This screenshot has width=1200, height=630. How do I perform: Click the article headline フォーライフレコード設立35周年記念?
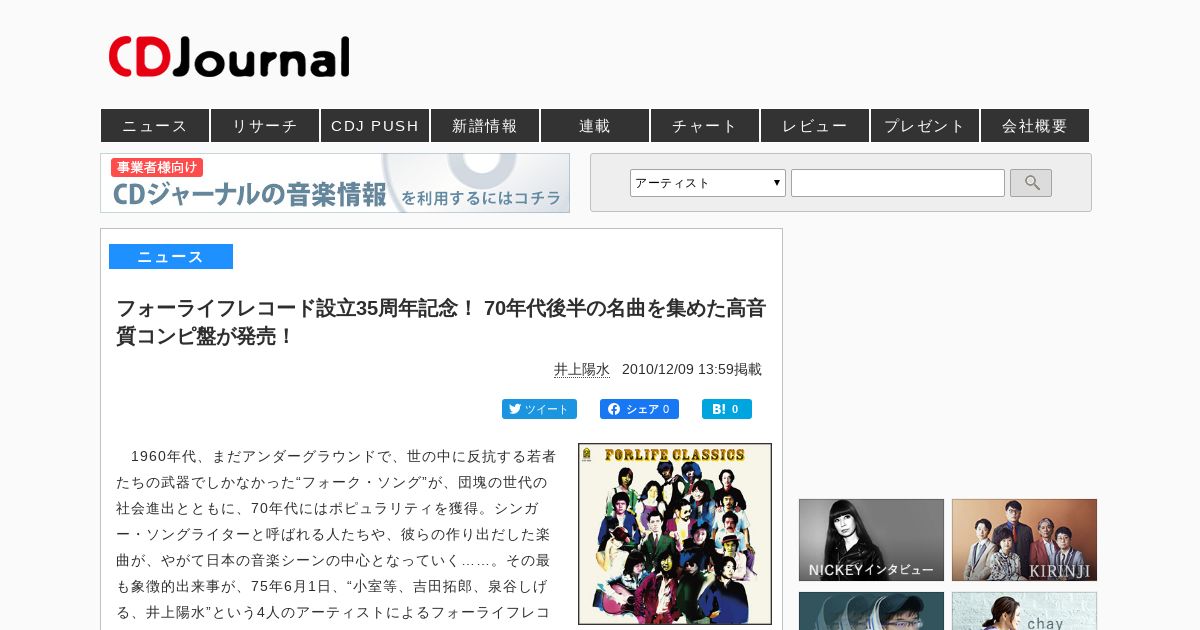click(x=441, y=322)
